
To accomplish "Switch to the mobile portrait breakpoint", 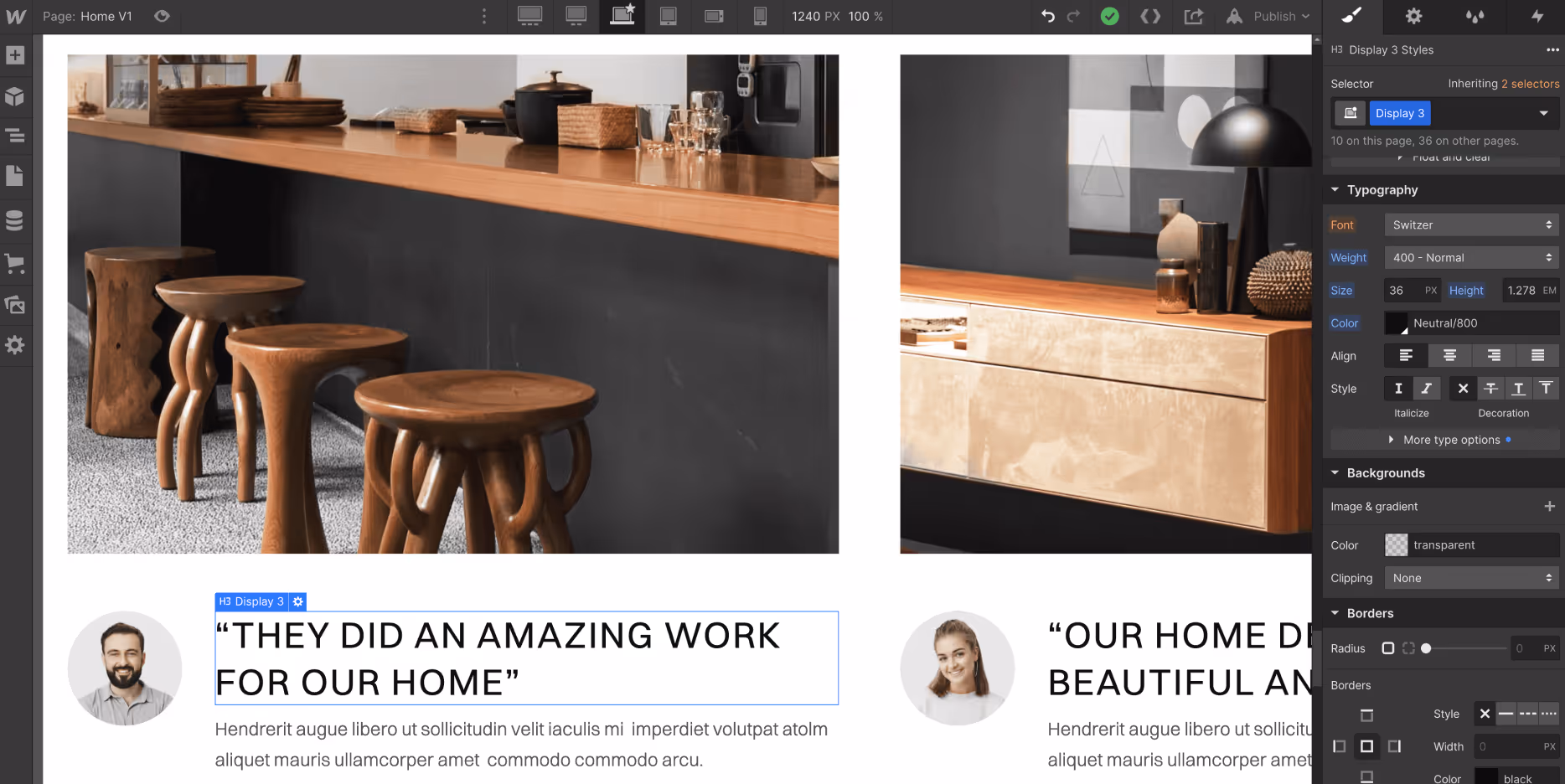I will pyautogui.click(x=760, y=16).
